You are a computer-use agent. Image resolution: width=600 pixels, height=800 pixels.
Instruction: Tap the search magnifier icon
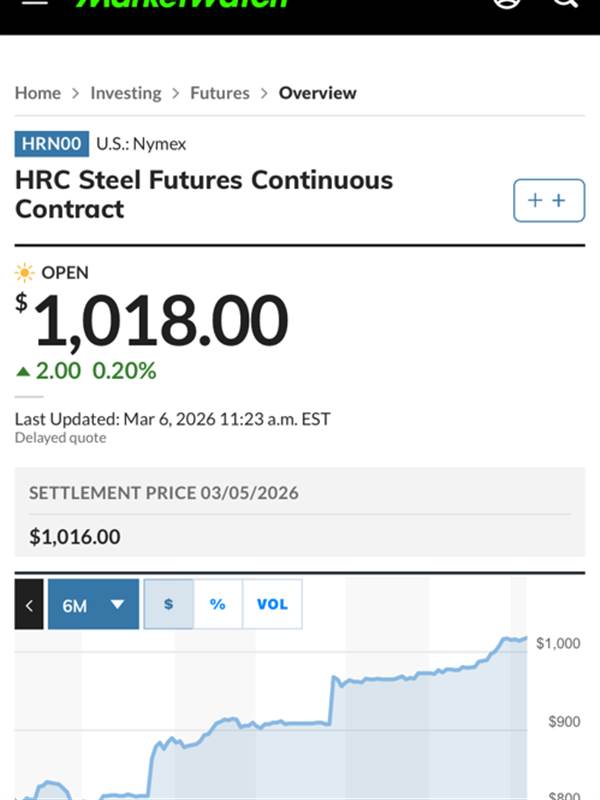[x=566, y=3]
